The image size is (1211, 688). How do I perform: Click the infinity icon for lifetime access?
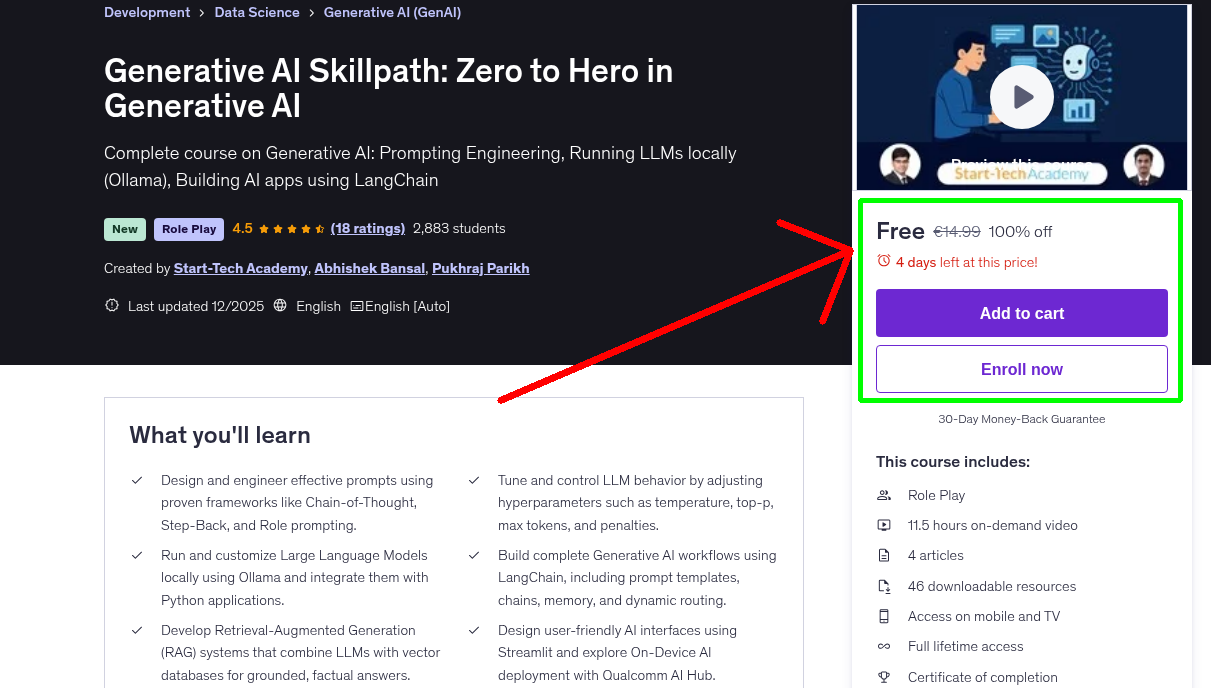click(x=884, y=646)
